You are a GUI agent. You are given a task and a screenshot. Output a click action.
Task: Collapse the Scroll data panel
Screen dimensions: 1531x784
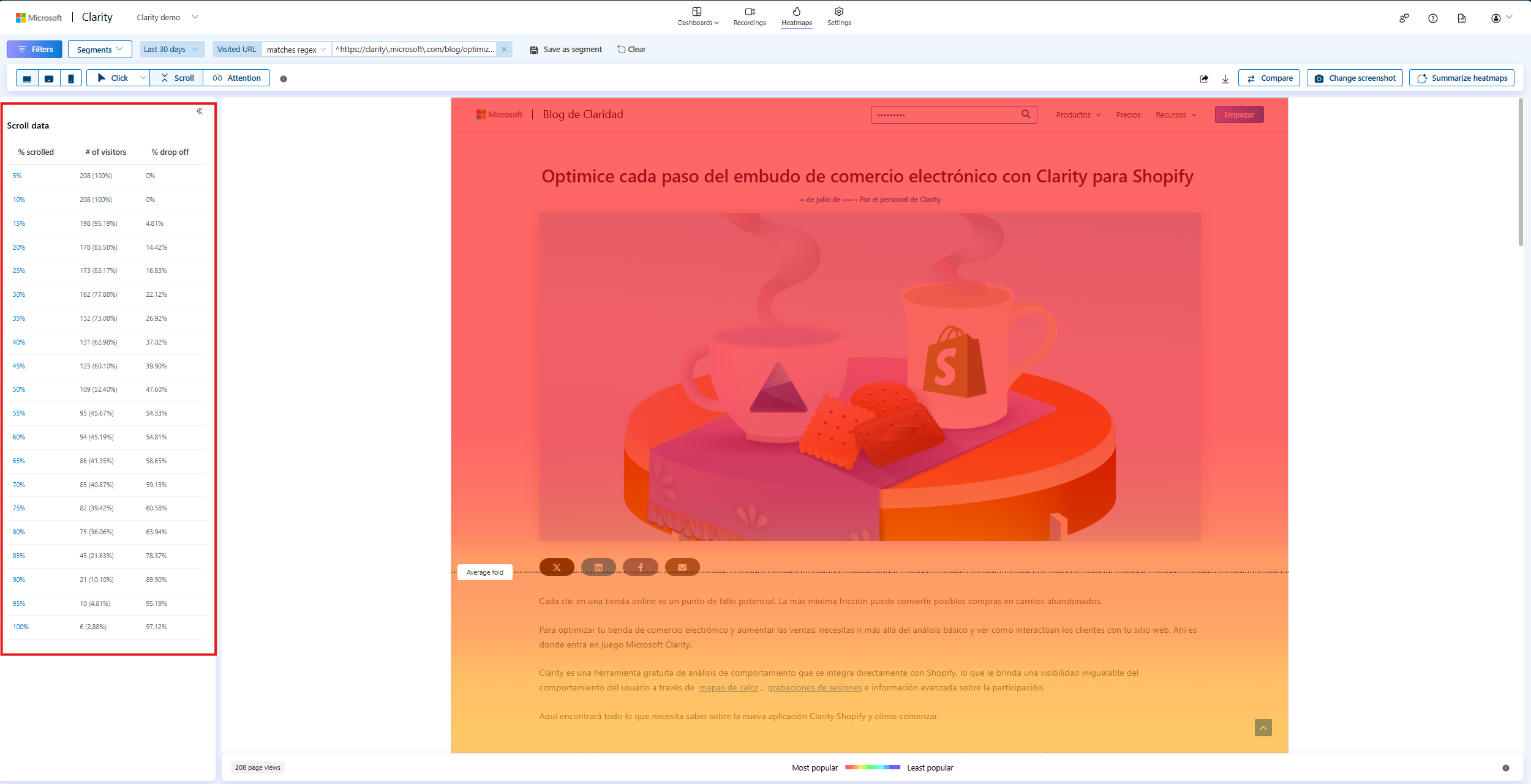click(x=200, y=111)
